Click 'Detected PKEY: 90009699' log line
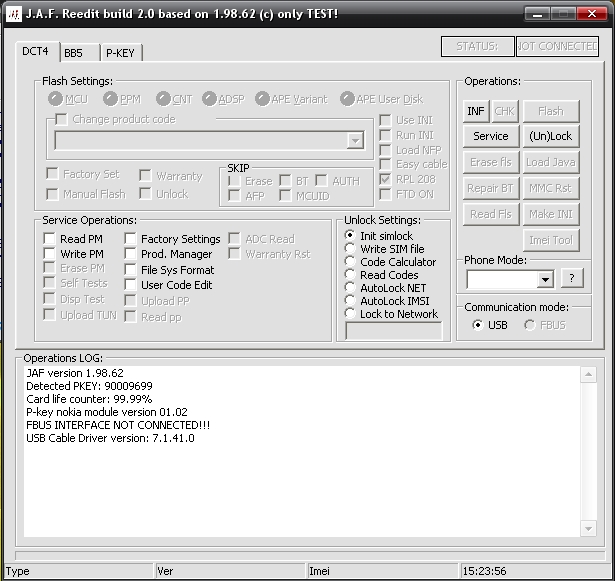 click(x=89, y=386)
